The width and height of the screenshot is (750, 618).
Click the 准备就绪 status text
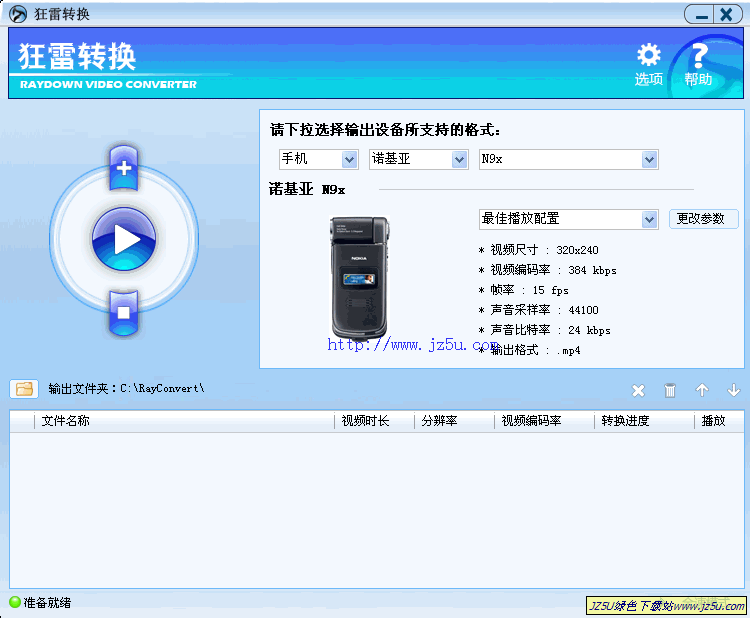click(x=47, y=603)
